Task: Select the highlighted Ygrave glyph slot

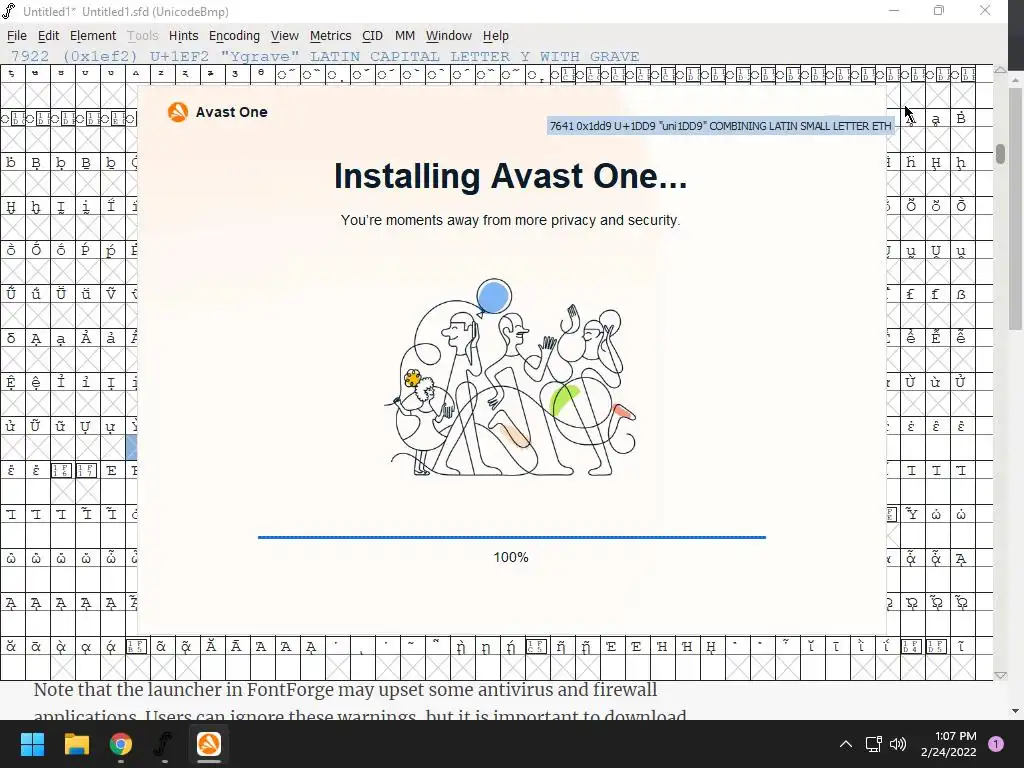Action: click(x=133, y=447)
